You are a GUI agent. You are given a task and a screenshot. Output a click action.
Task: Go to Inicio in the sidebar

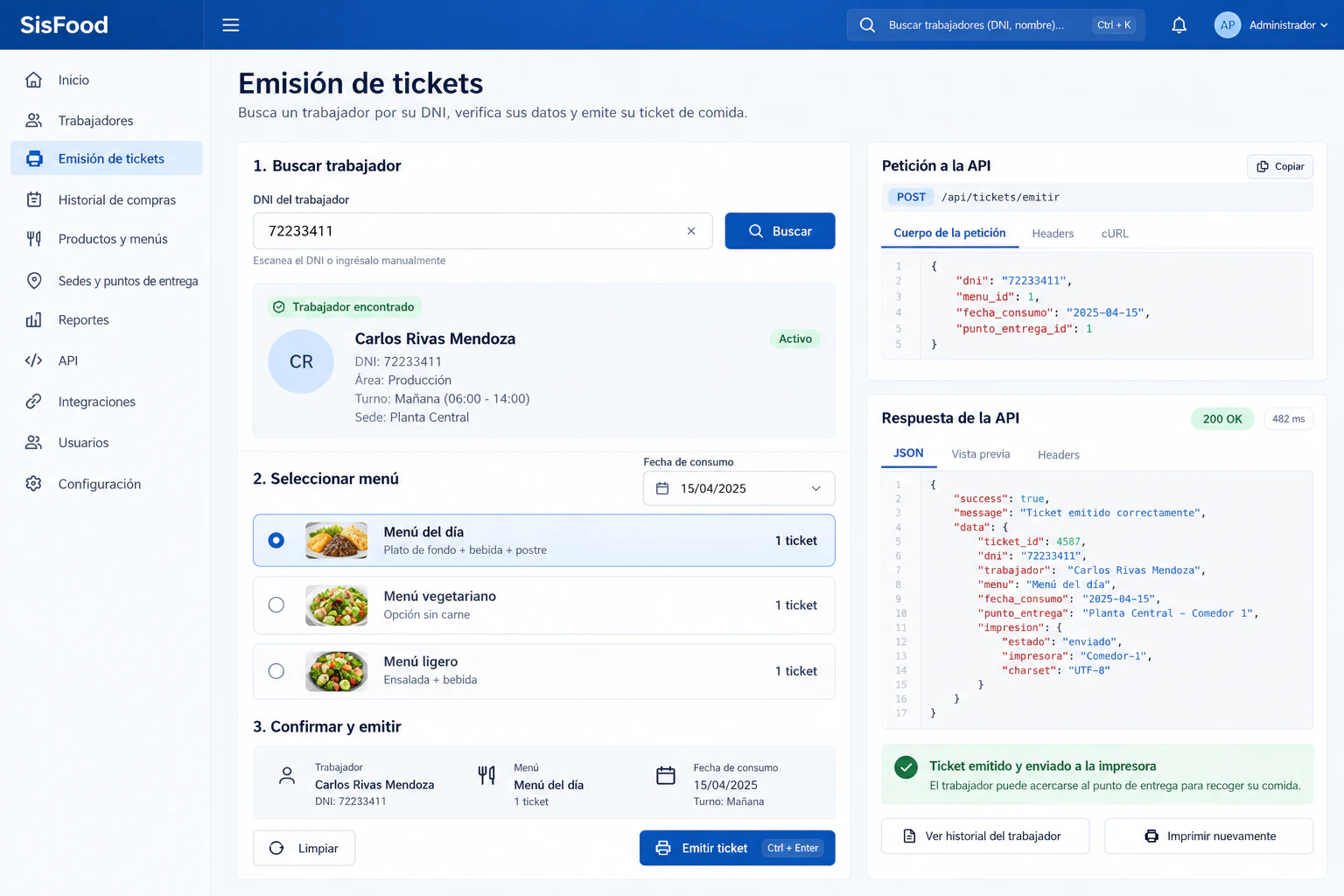click(107, 80)
